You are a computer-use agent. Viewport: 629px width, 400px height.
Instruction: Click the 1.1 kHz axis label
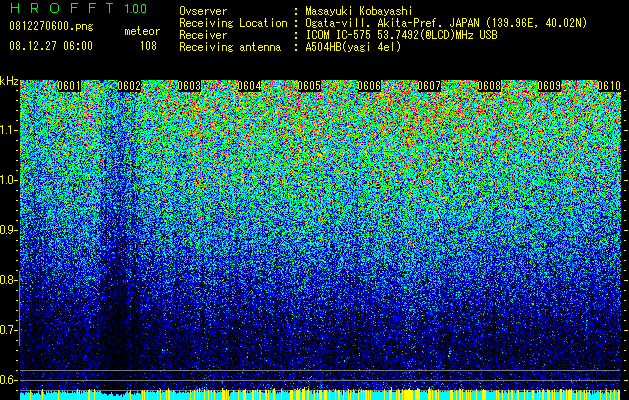9,130
